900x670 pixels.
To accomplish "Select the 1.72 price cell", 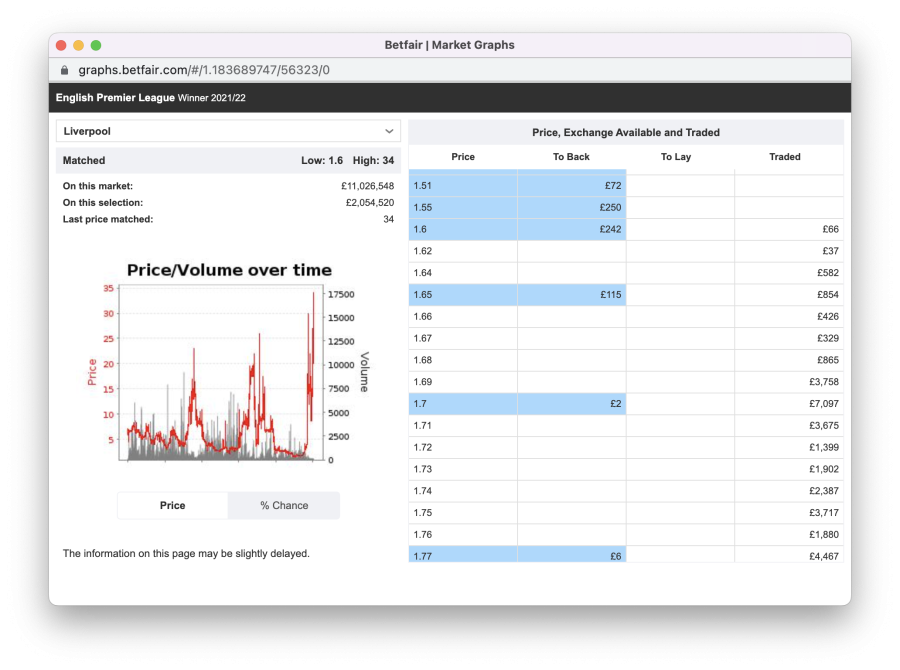I will point(463,447).
